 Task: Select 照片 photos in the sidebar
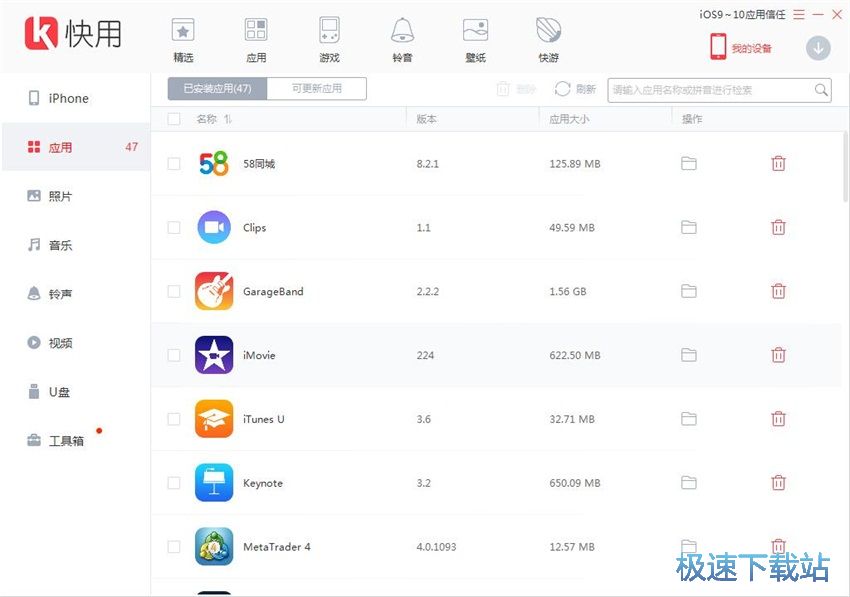[x=76, y=196]
